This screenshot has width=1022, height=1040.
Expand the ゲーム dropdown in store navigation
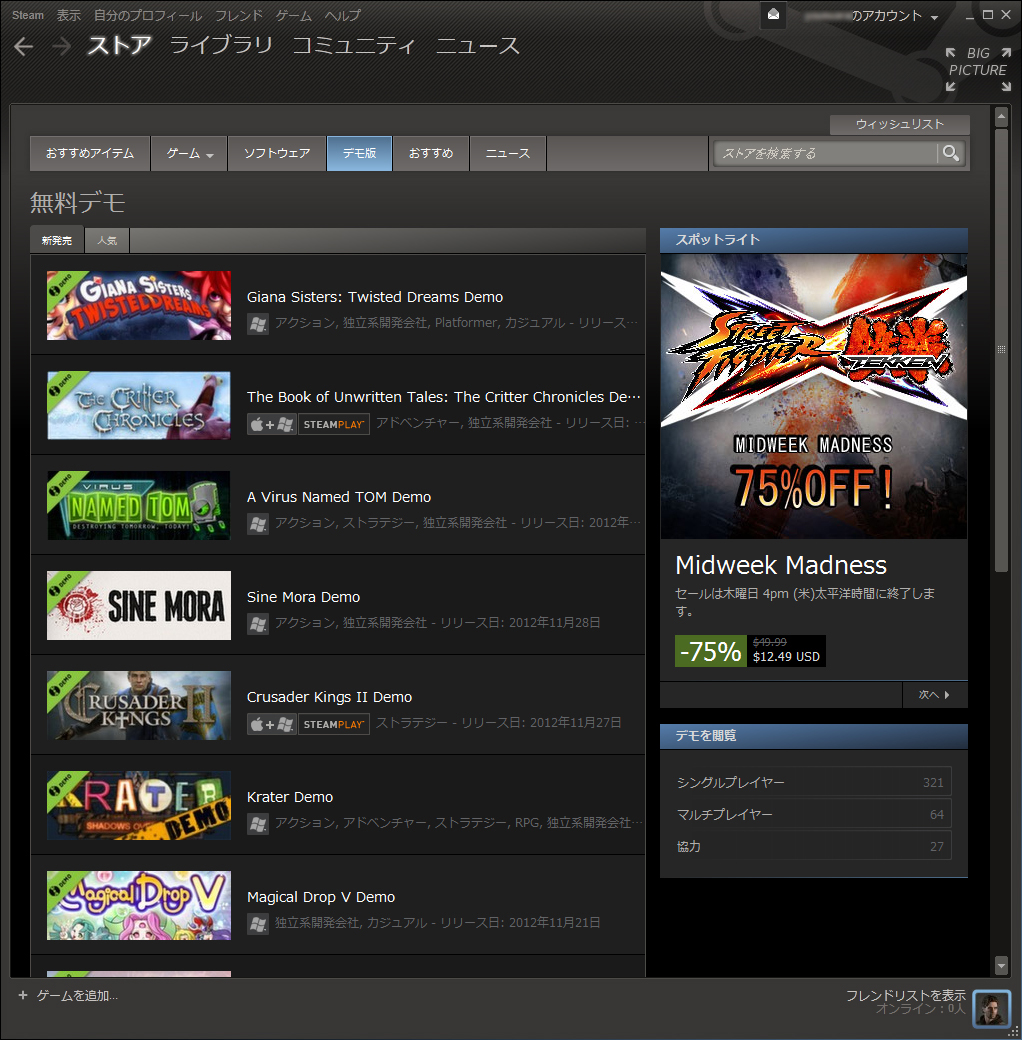(x=189, y=153)
